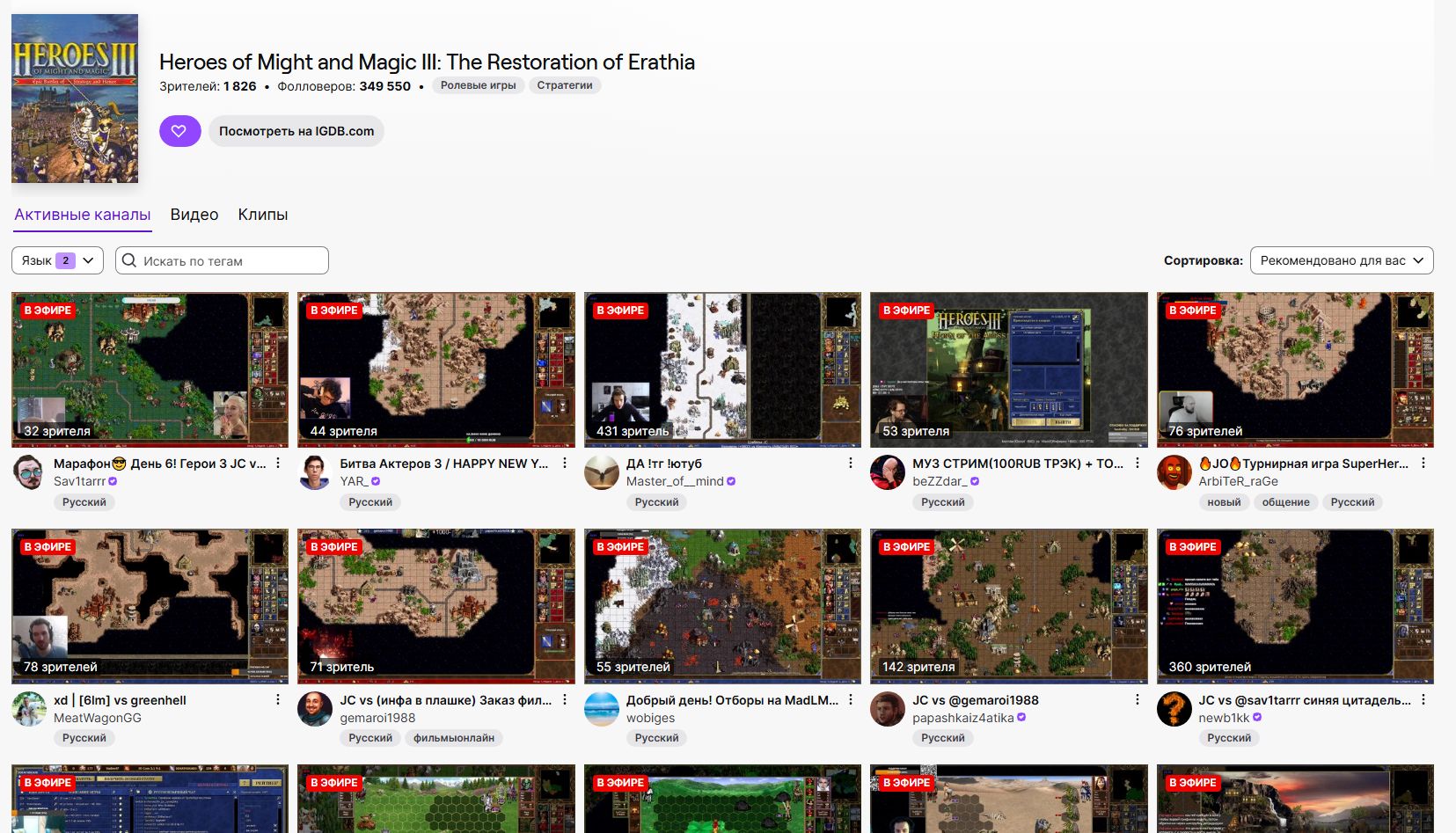Click the новый tag under ArbiTeR_raGe
Screen dimensions: 1456x833
point(1224,502)
